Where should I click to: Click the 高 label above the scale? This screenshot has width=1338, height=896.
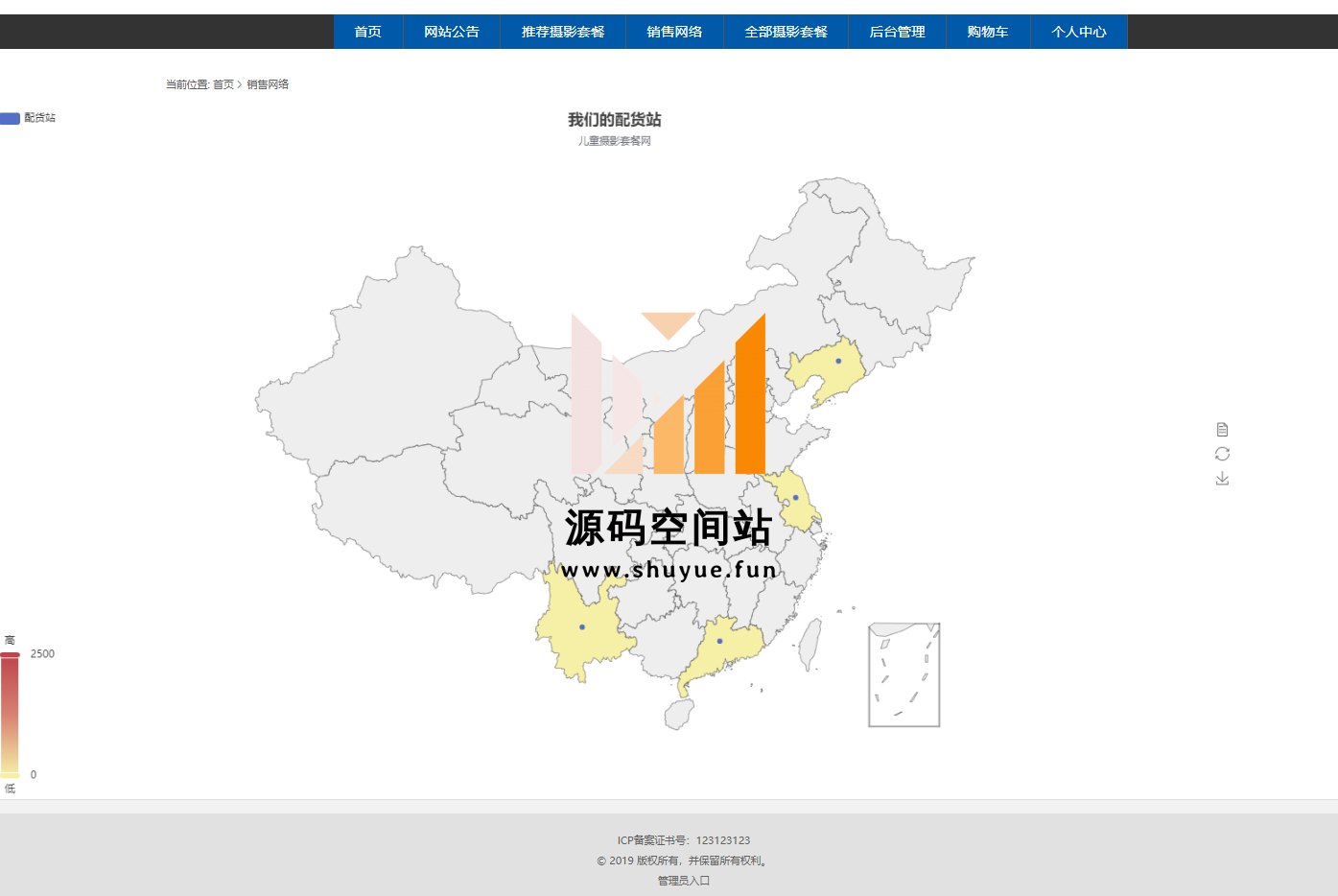[x=10, y=640]
